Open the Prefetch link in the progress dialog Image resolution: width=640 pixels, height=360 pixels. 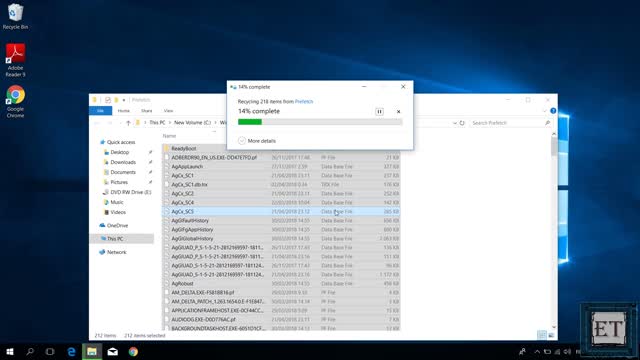coord(304,102)
